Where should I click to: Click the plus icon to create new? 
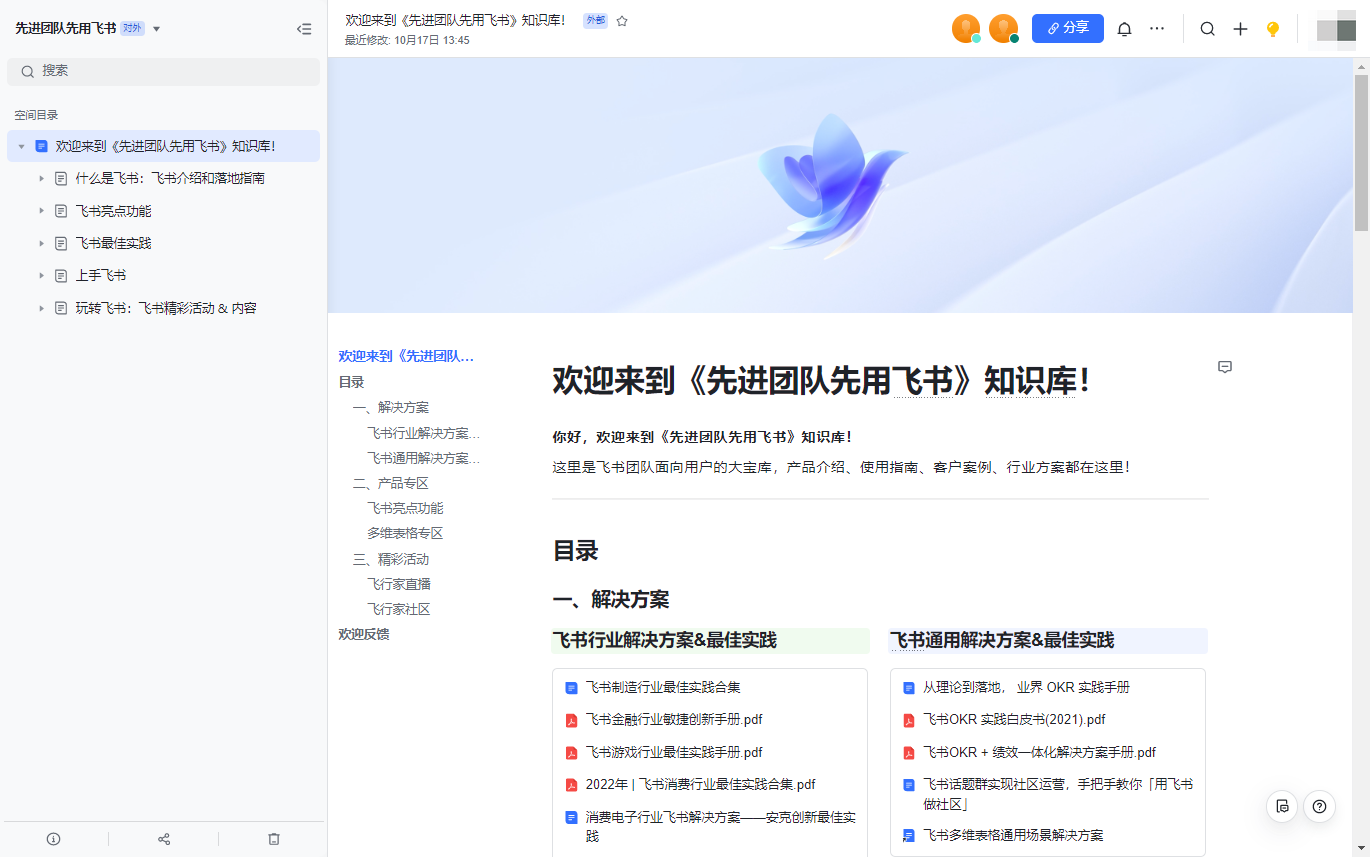tap(1240, 29)
